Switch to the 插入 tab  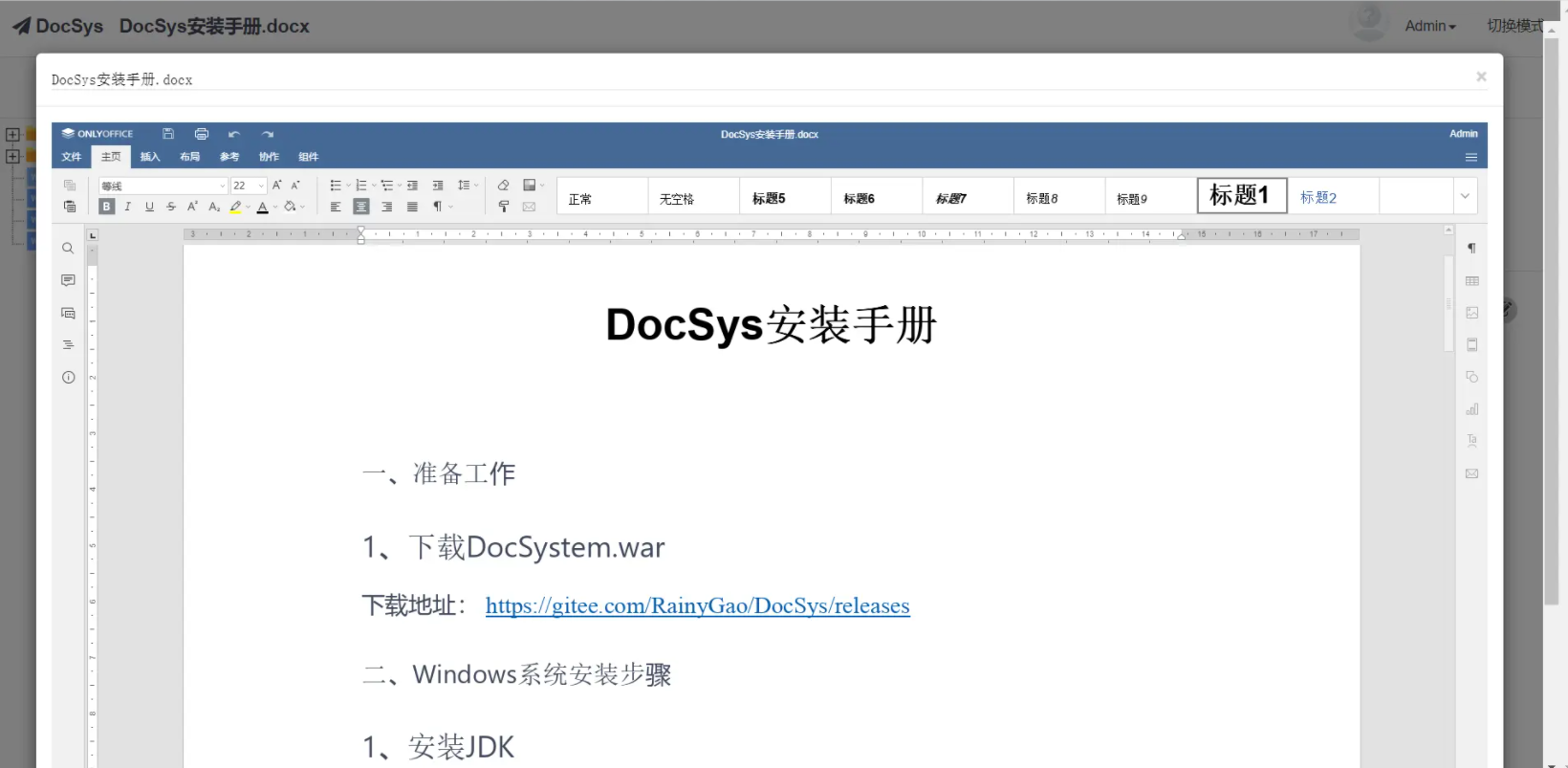(150, 157)
